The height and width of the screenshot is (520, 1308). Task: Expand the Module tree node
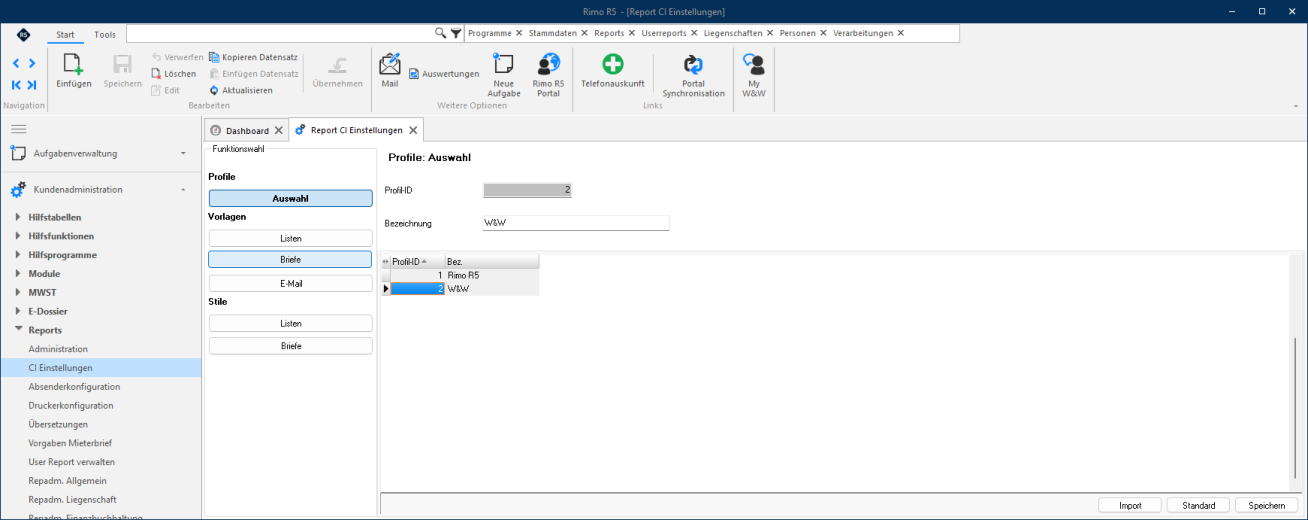[x=18, y=273]
